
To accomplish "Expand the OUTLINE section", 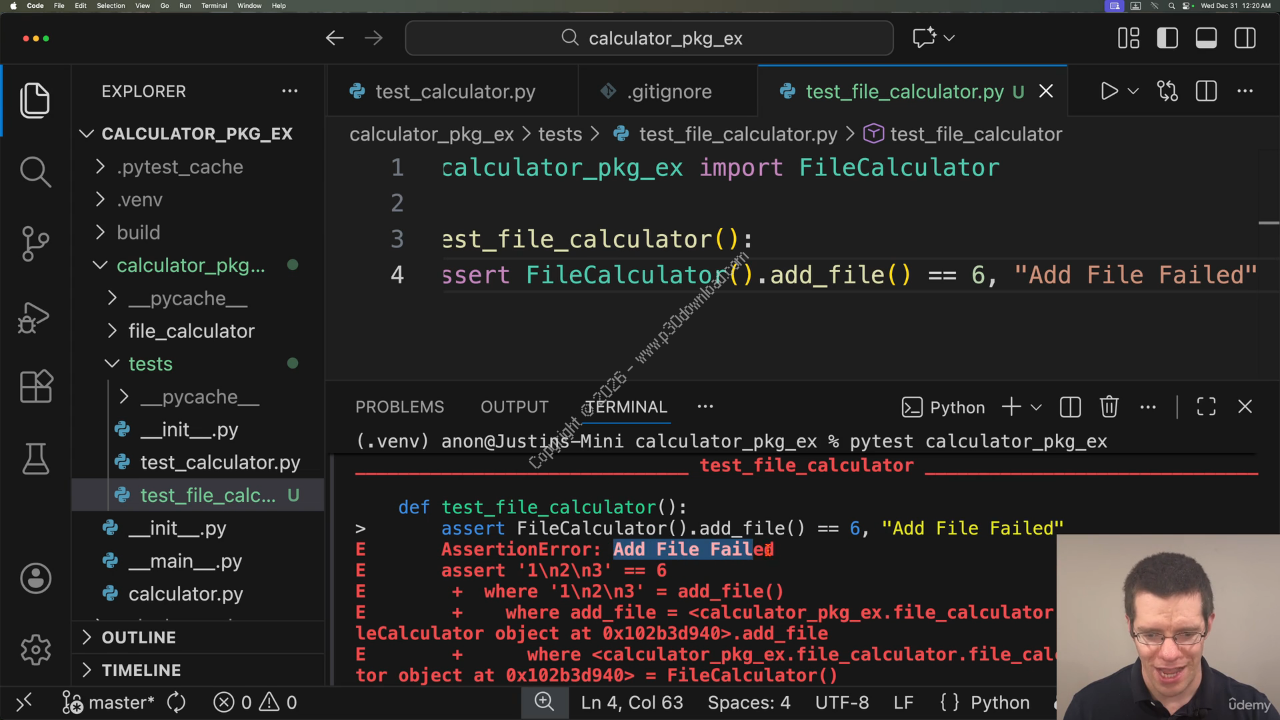I will pos(138,637).
